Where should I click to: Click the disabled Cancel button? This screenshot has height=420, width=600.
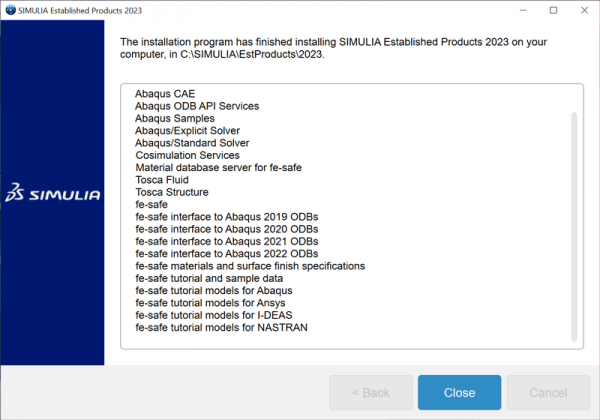tap(547, 393)
